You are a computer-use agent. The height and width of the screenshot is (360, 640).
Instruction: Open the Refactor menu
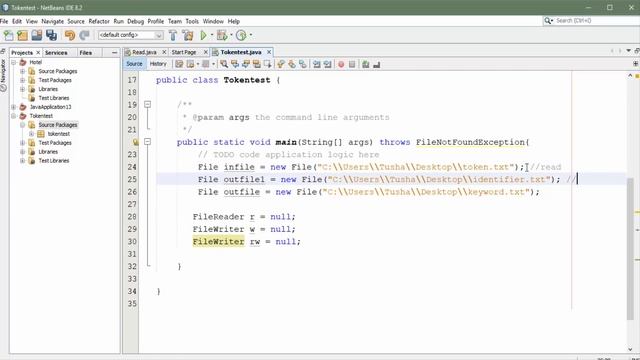(99, 21)
